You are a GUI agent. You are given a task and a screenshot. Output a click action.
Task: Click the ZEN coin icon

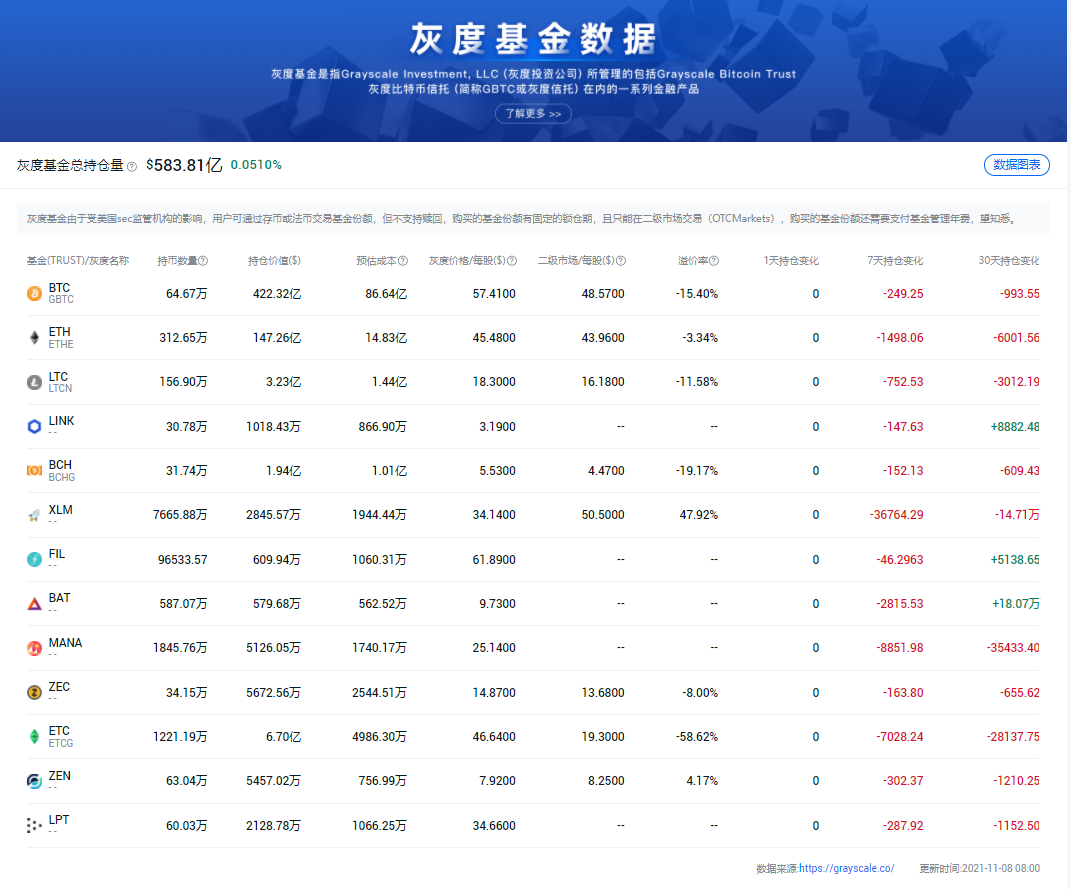[34, 781]
